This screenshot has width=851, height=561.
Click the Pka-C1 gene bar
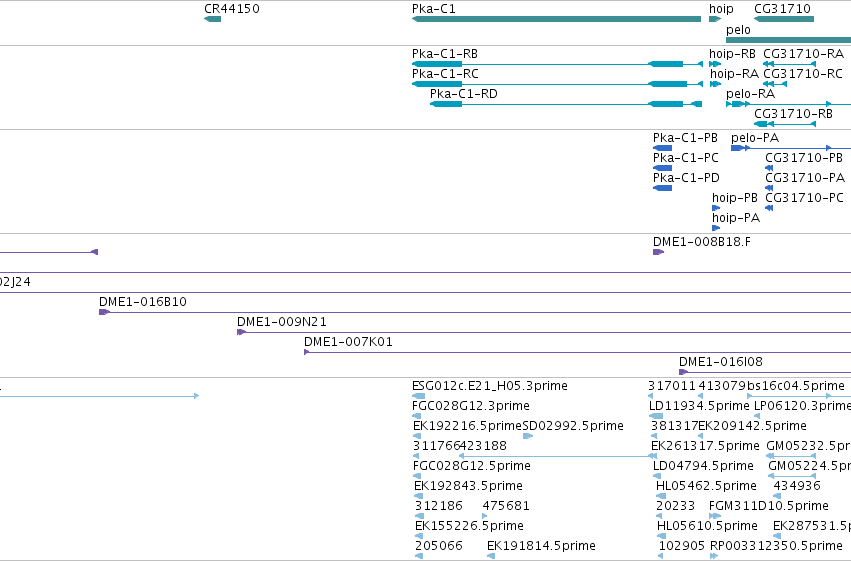point(556,19)
